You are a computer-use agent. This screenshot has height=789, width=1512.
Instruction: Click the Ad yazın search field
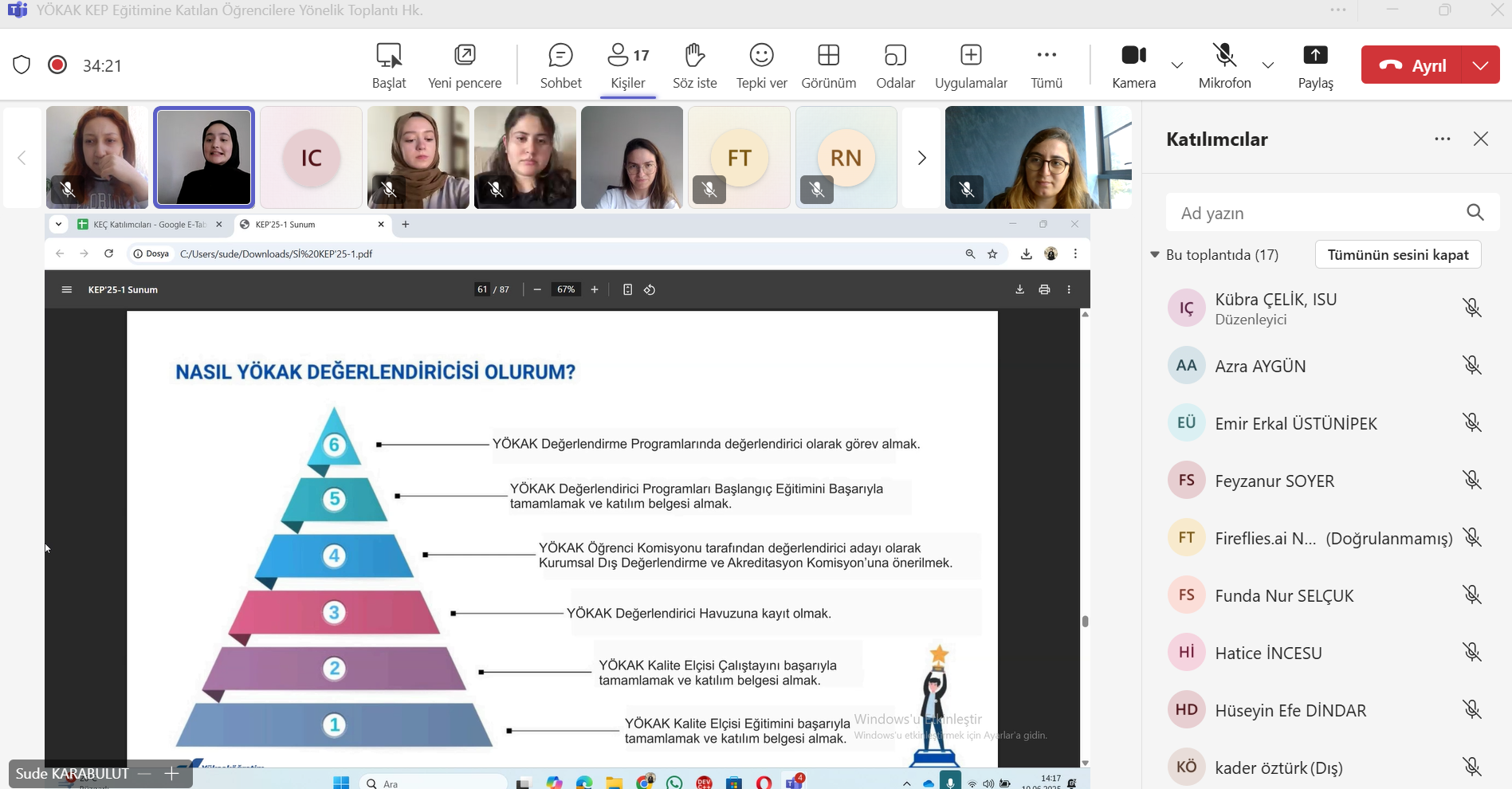tap(1315, 213)
